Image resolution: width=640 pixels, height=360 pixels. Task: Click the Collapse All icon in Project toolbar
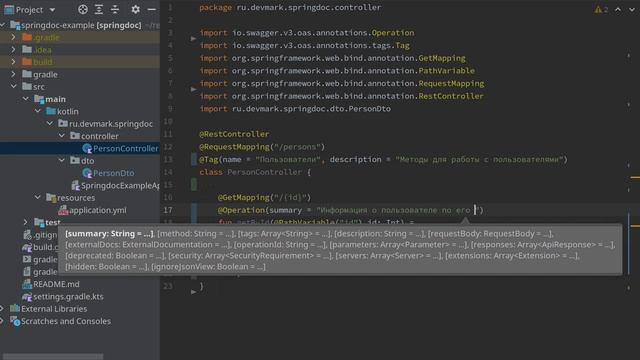[115, 9]
